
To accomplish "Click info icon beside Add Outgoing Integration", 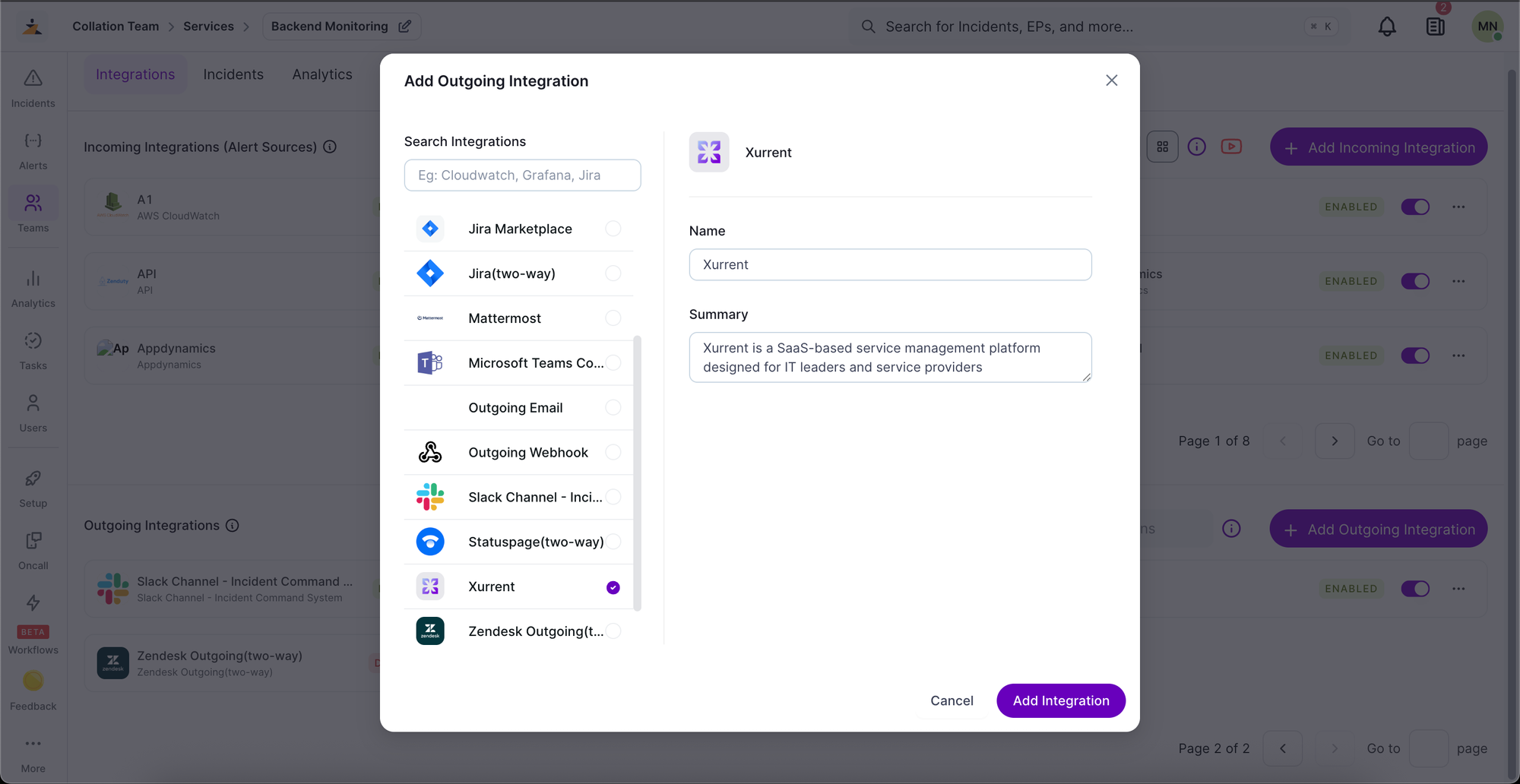I will 1231,529.
